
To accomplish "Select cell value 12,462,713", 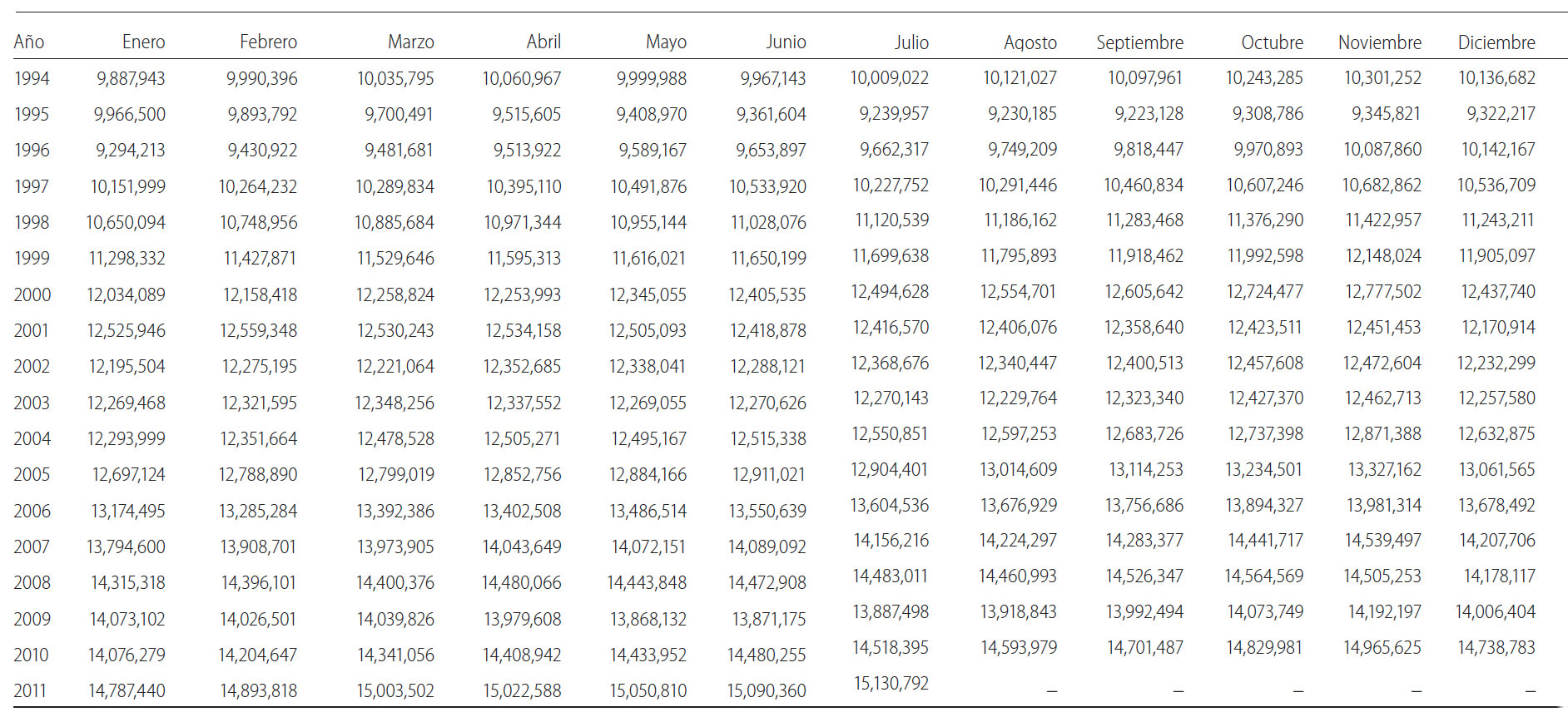I will [1382, 398].
